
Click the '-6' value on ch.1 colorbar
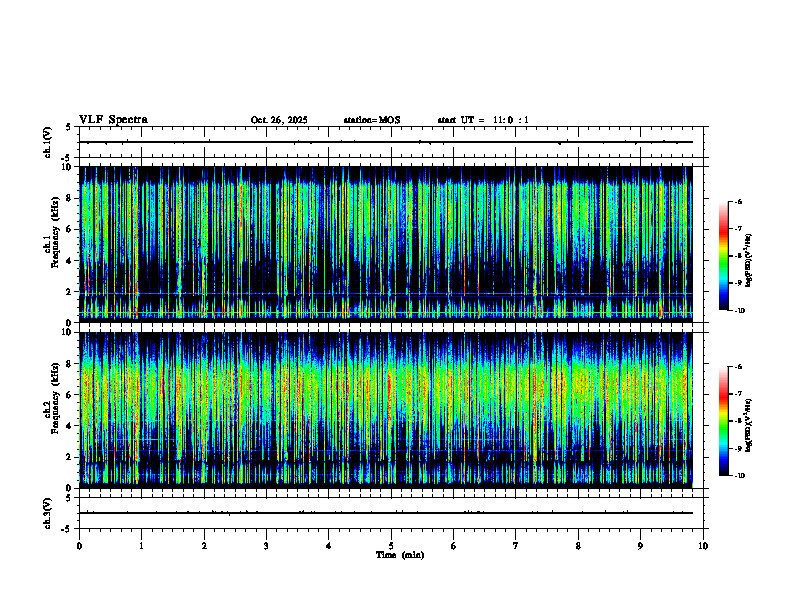[x=738, y=202]
